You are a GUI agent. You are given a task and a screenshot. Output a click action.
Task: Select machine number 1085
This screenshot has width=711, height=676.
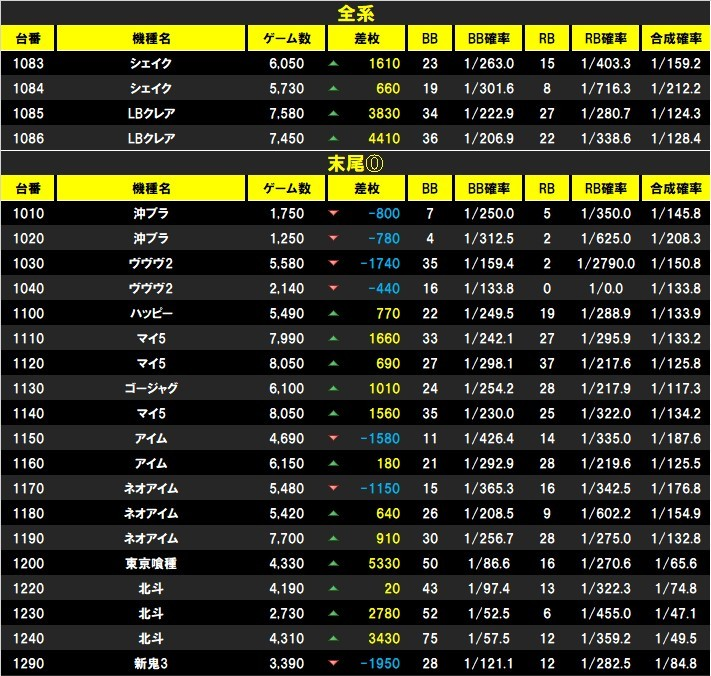click(x=29, y=113)
